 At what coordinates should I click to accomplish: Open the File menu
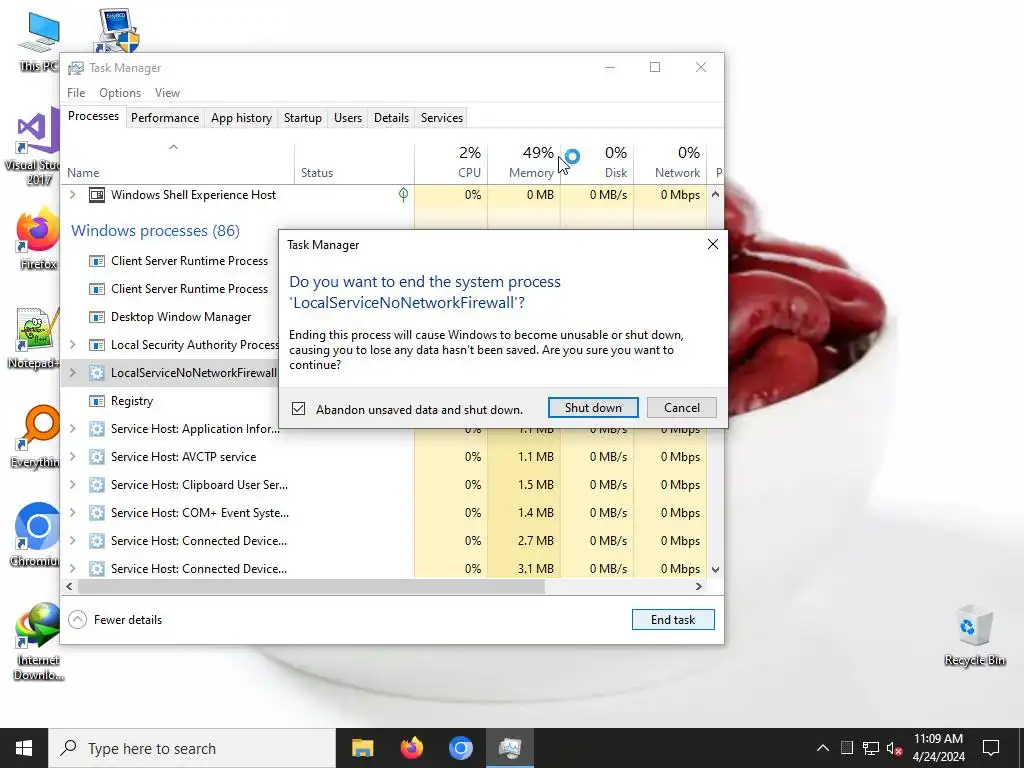click(x=76, y=93)
